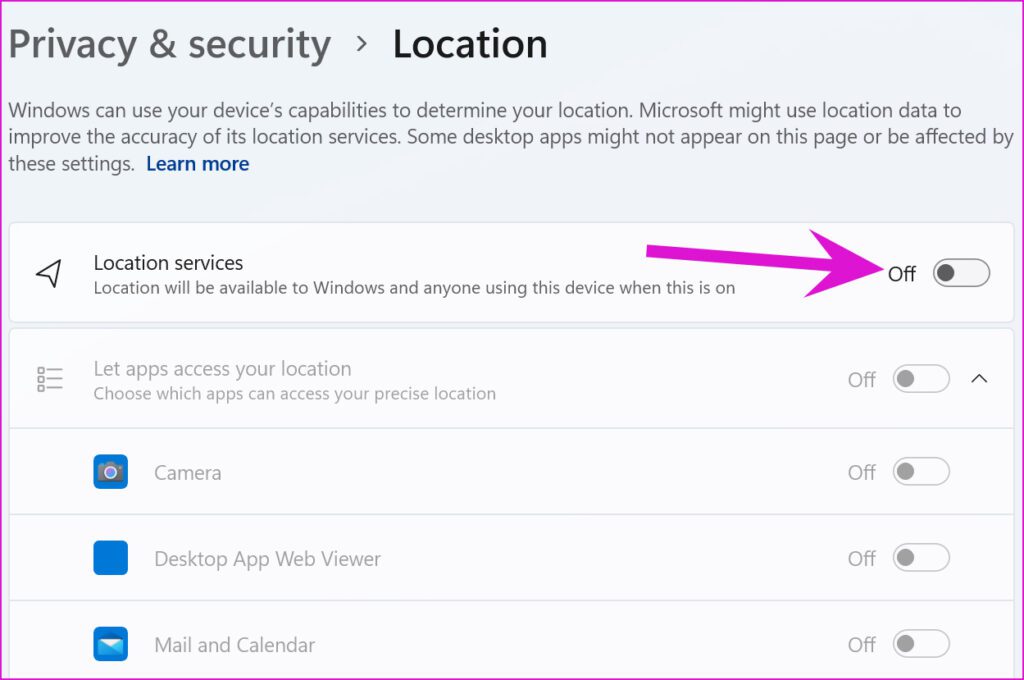
Task: Click the Location services label text
Action: [x=168, y=263]
